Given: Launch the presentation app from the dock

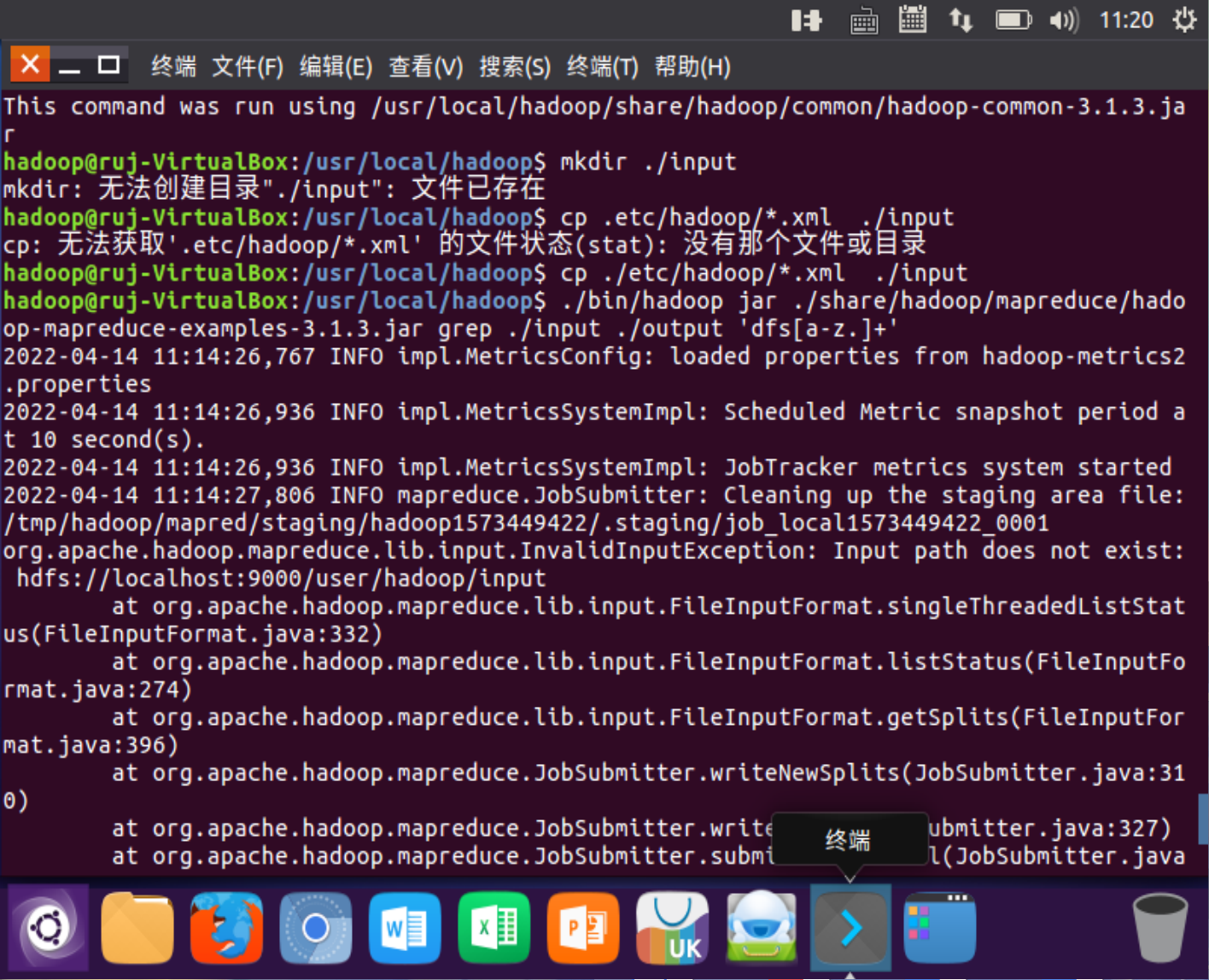Looking at the screenshot, I should (582, 926).
